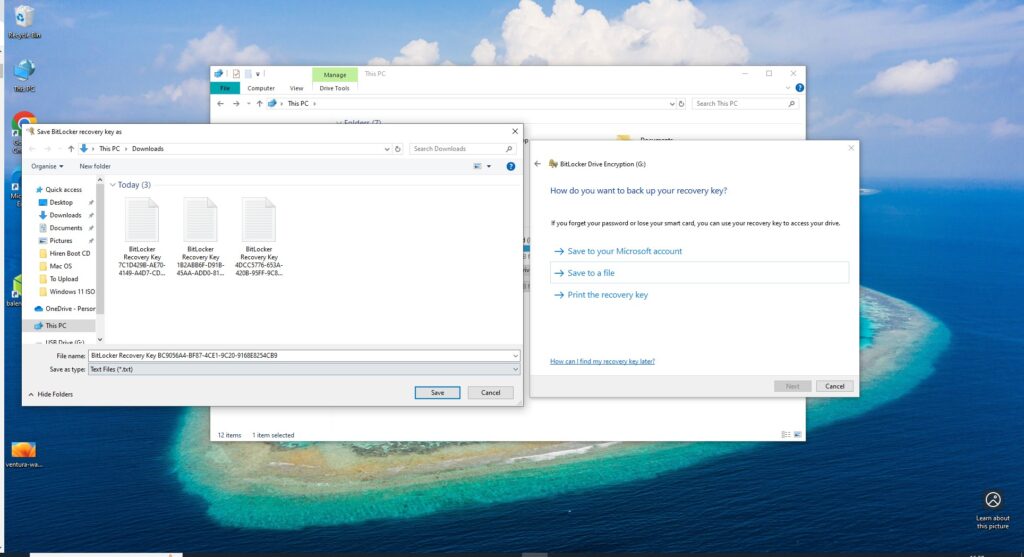The height and width of the screenshot is (557, 1024).
Task: Collapse the Today (3) group
Action: click(x=112, y=185)
